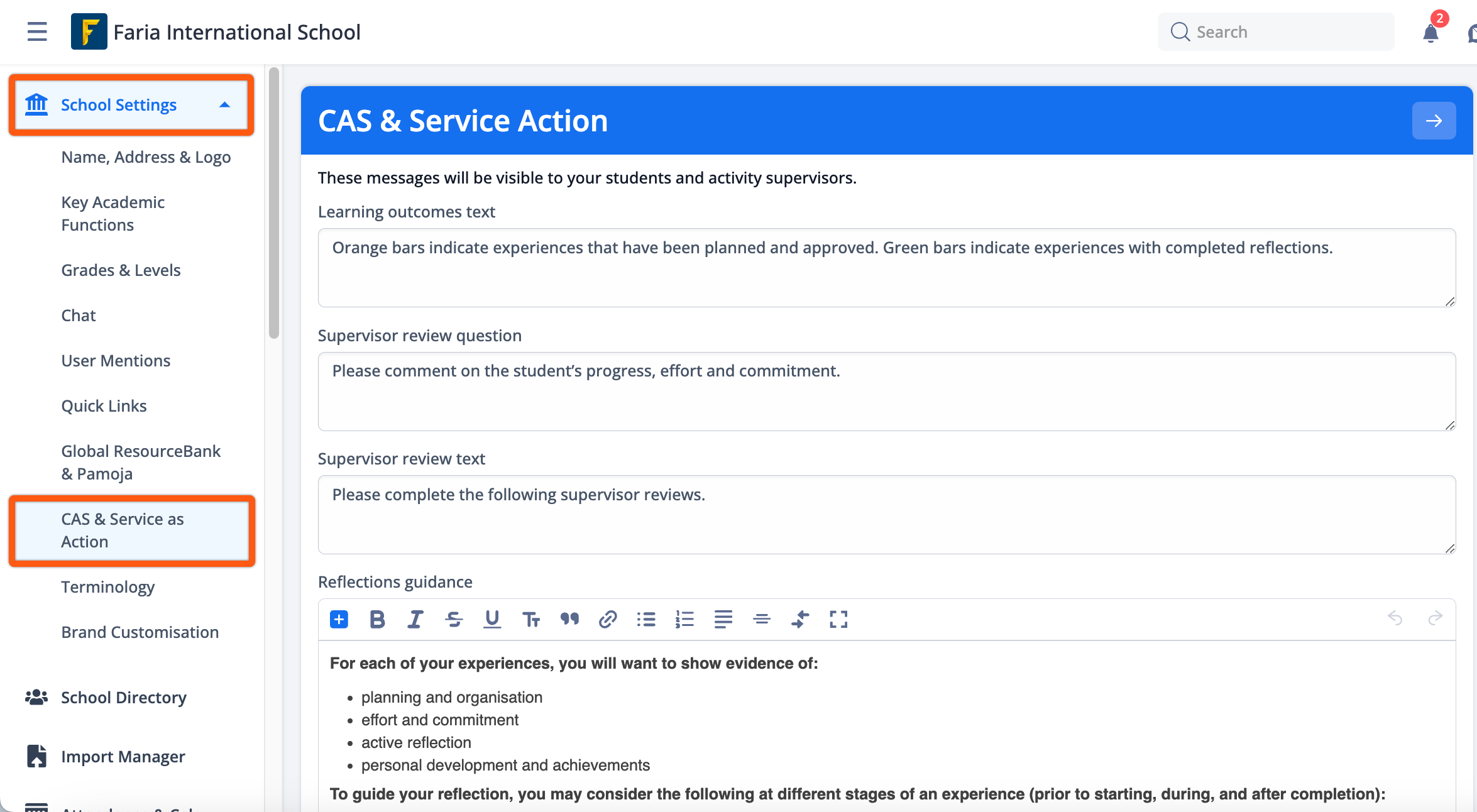Viewport: 1477px width, 812px height.
Task: Click the sidebar vertical scrollbar
Action: (x=273, y=203)
